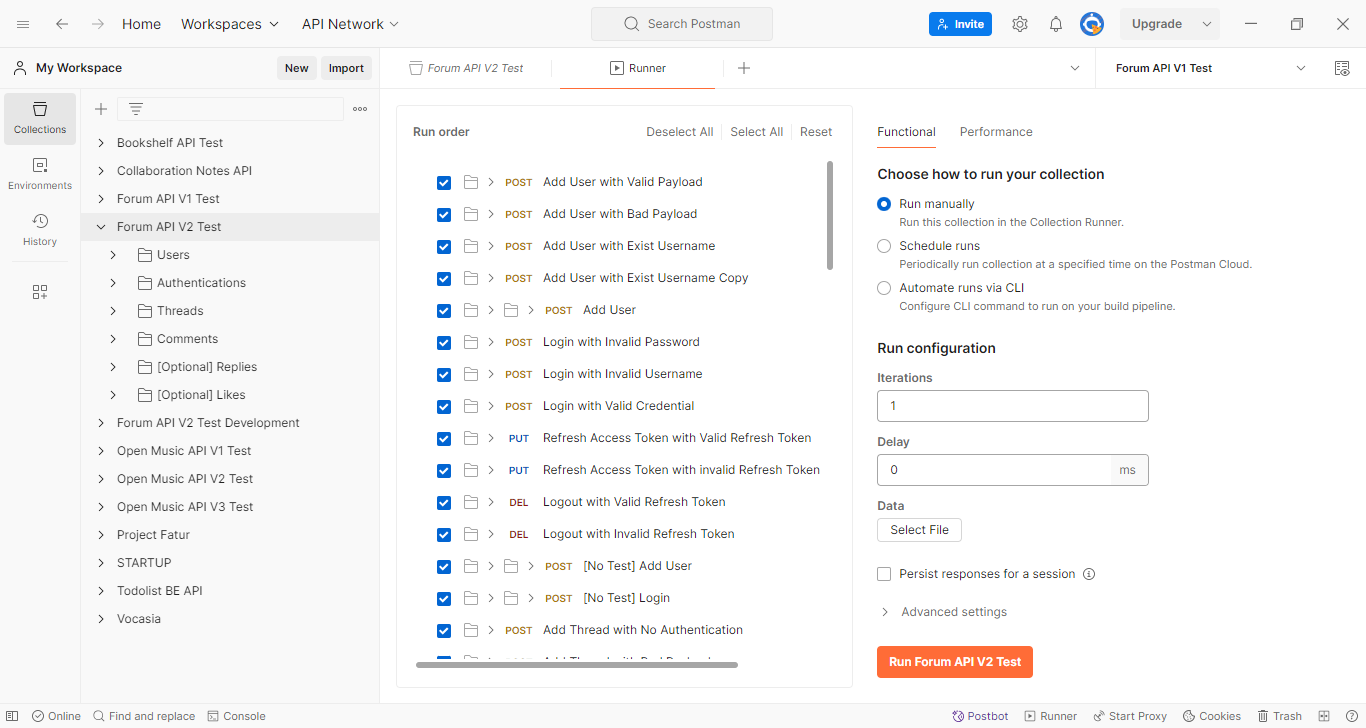
Task: Open collections filter icon in sidebar
Action: (136, 109)
